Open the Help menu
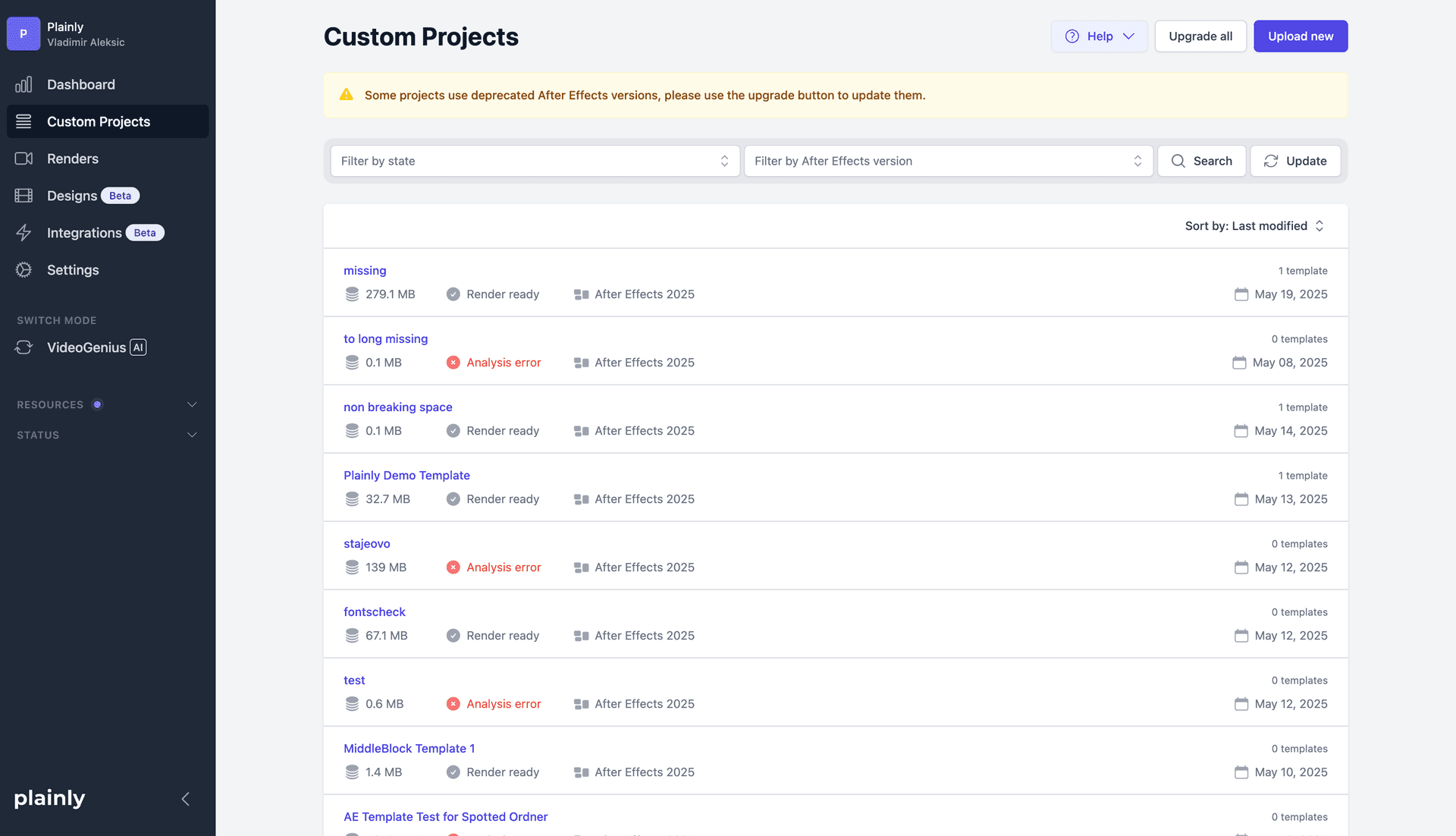 [x=1099, y=36]
